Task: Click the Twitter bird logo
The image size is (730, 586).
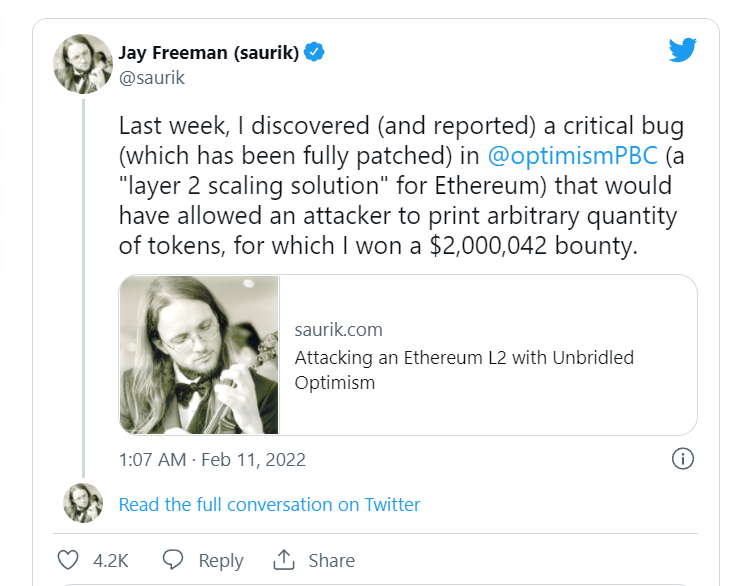Action: pyautogui.click(x=683, y=51)
